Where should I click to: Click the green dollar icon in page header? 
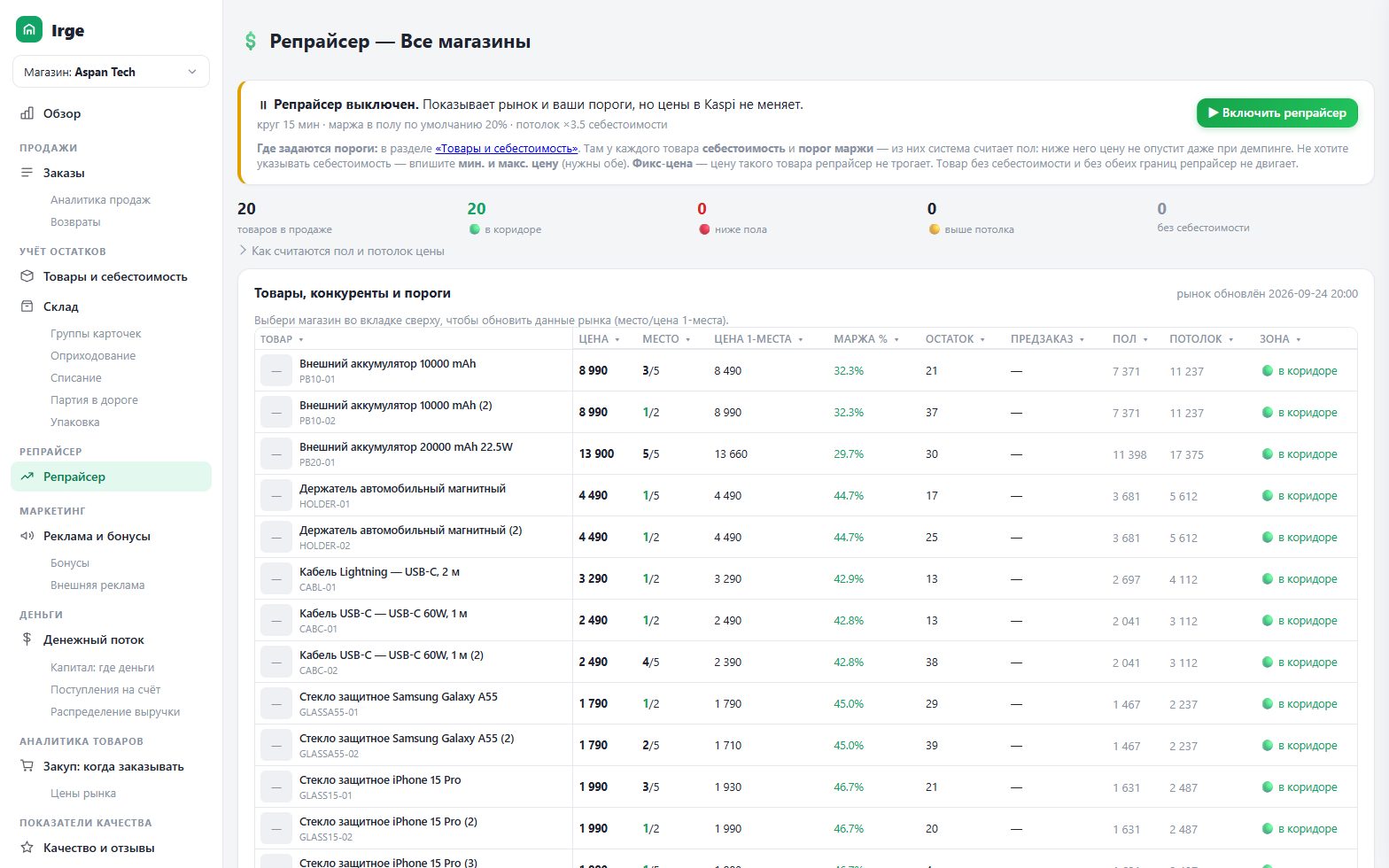pyautogui.click(x=251, y=41)
